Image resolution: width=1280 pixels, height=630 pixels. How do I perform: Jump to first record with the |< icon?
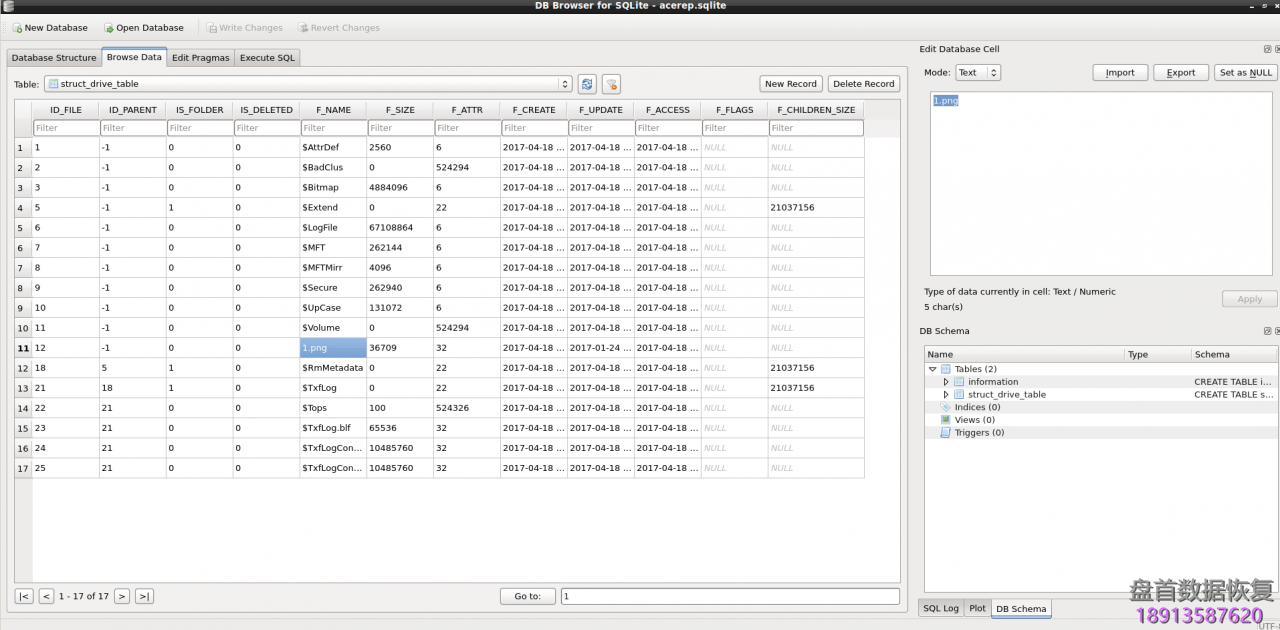[x=23, y=595]
